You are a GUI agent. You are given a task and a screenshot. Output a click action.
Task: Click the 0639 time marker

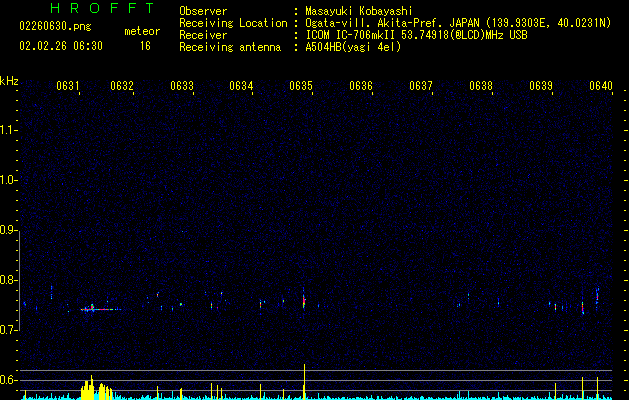tap(541, 85)
